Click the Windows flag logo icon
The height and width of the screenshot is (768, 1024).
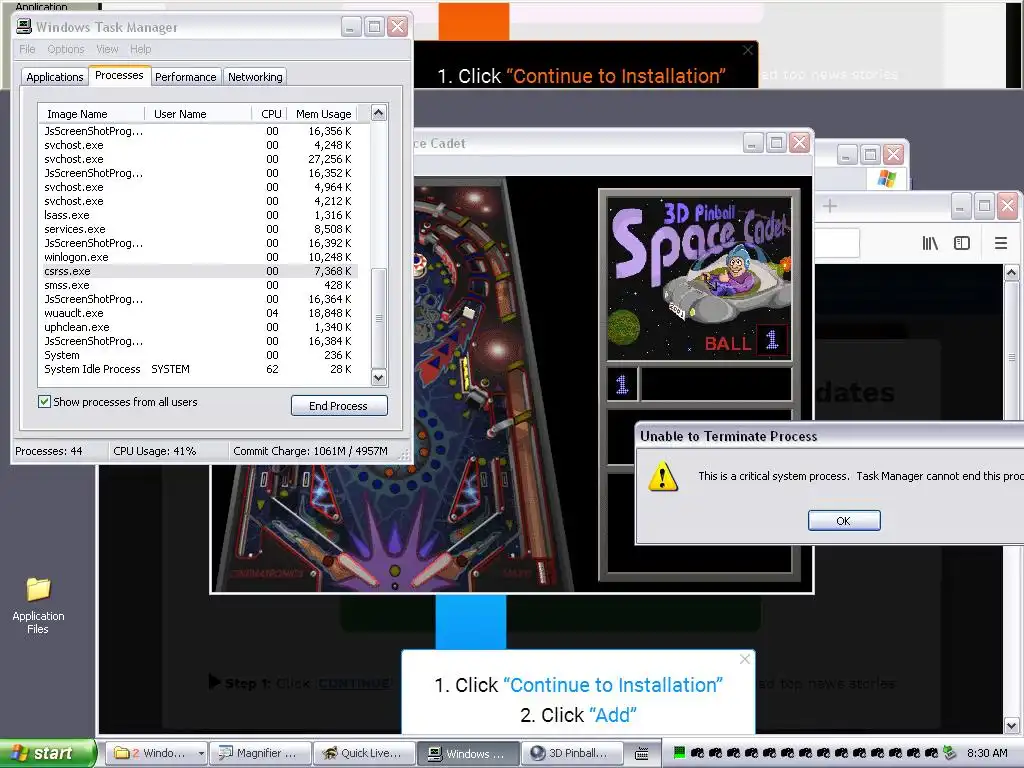[886, 178]
